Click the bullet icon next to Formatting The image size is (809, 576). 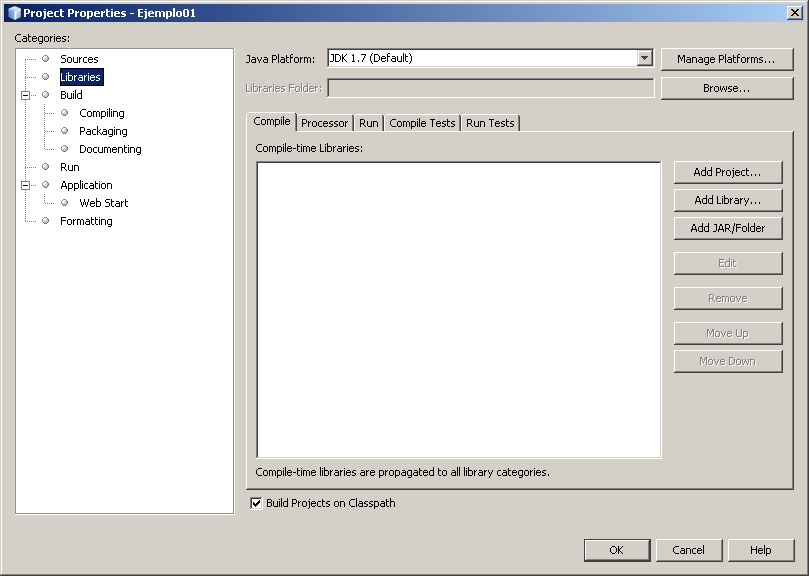[46, 221]
